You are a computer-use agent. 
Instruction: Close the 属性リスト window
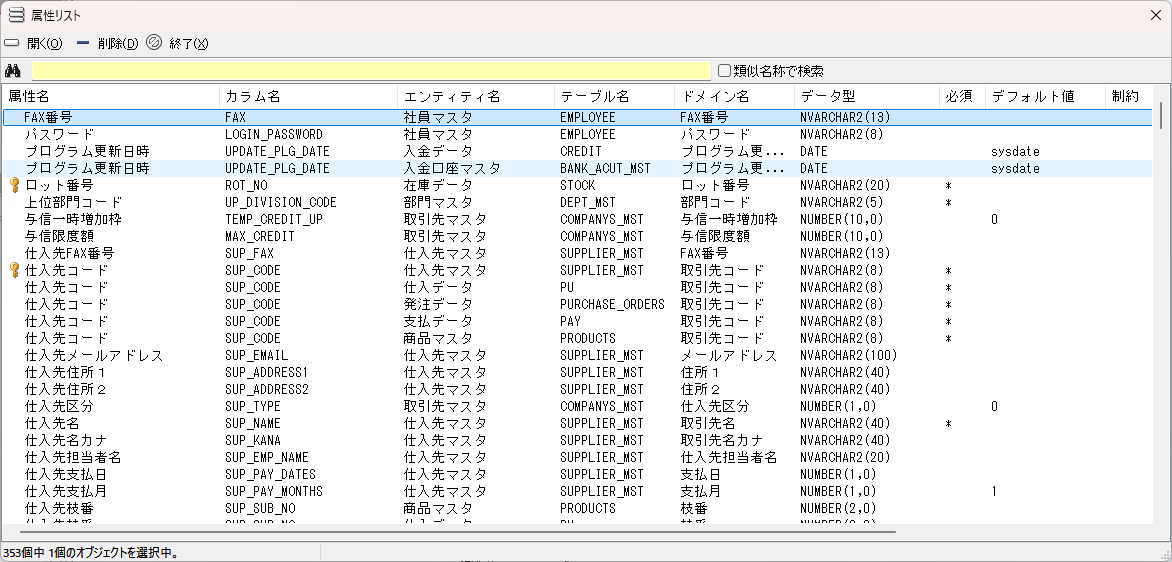(1155, 16)
